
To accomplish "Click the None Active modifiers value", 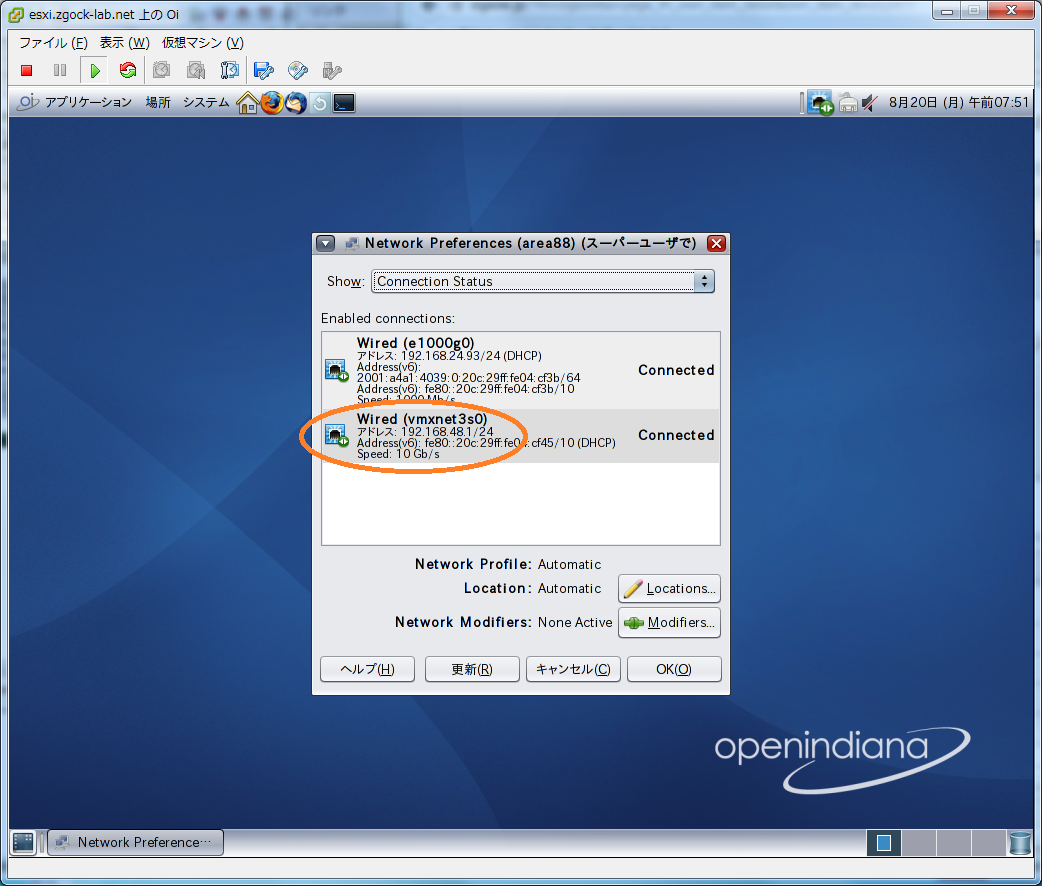I will 575,622.
